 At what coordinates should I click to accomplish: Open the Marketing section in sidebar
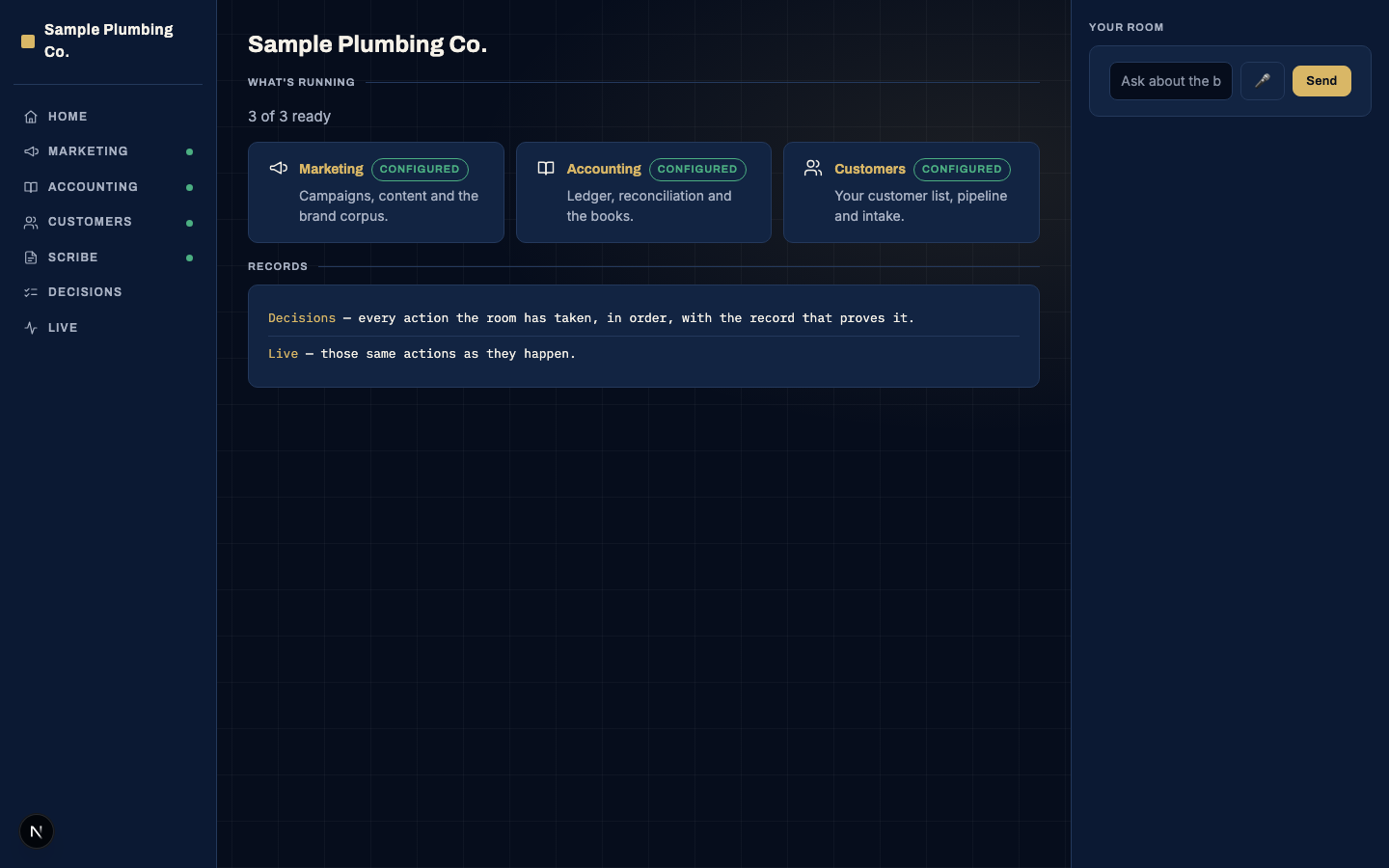point(108,151)
